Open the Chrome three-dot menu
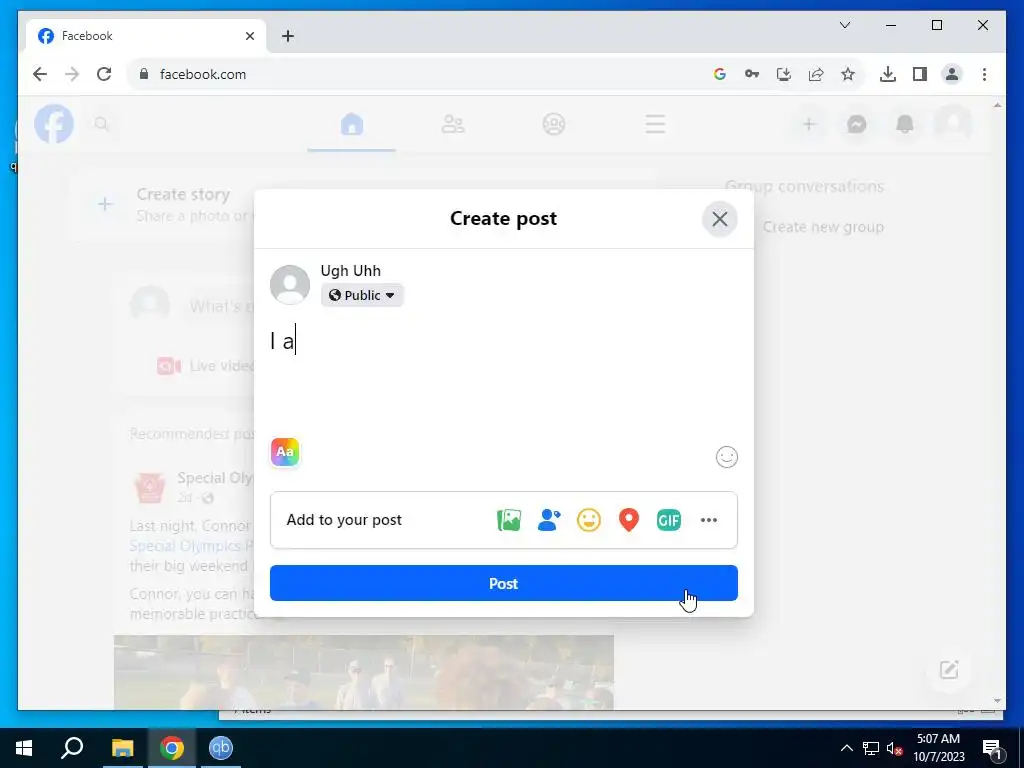Image resolution: width=1024 pixels, height=768 pixels. (984, 74)
